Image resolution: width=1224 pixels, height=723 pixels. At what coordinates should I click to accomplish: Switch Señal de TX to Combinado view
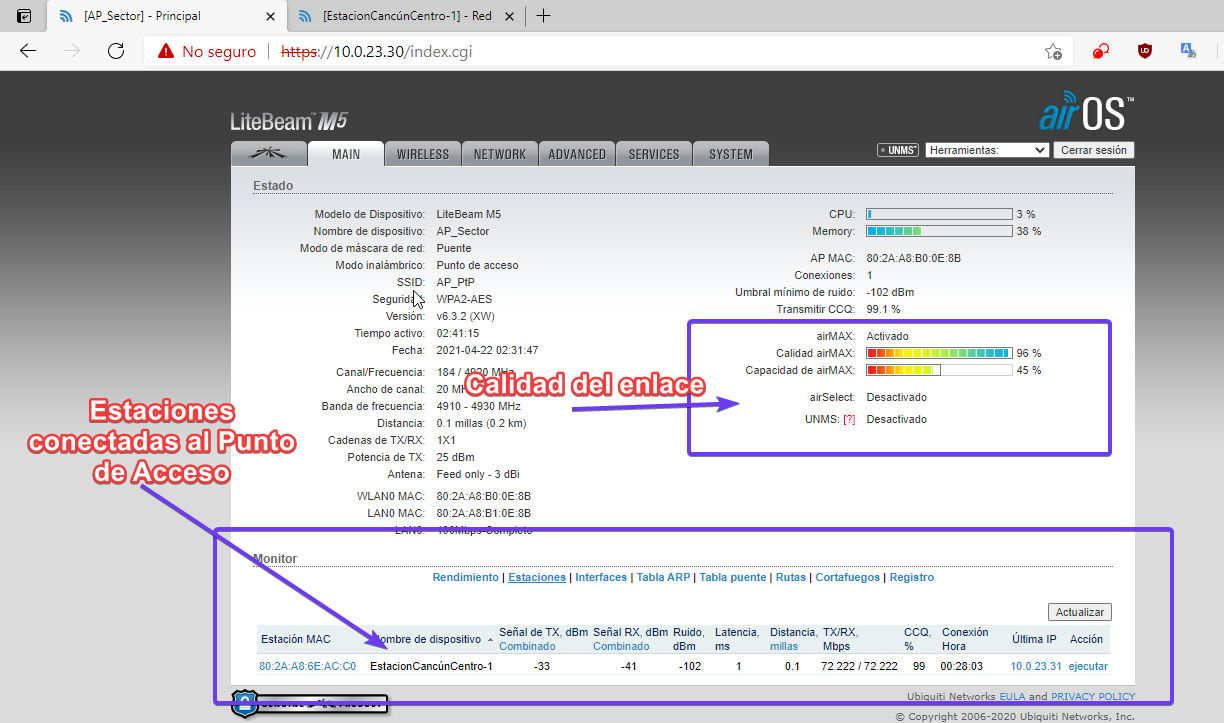(527, 647)
